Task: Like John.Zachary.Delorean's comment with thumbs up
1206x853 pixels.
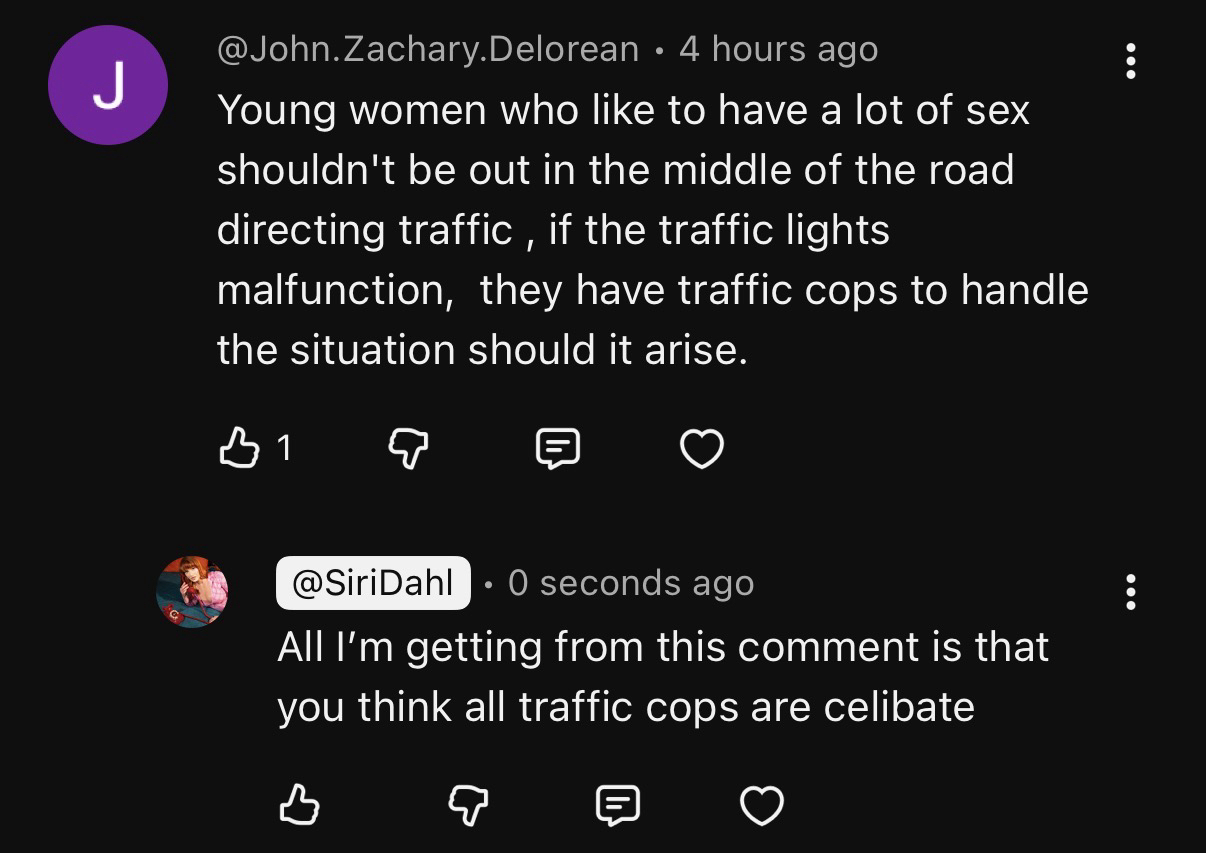Action: [237, 448]
